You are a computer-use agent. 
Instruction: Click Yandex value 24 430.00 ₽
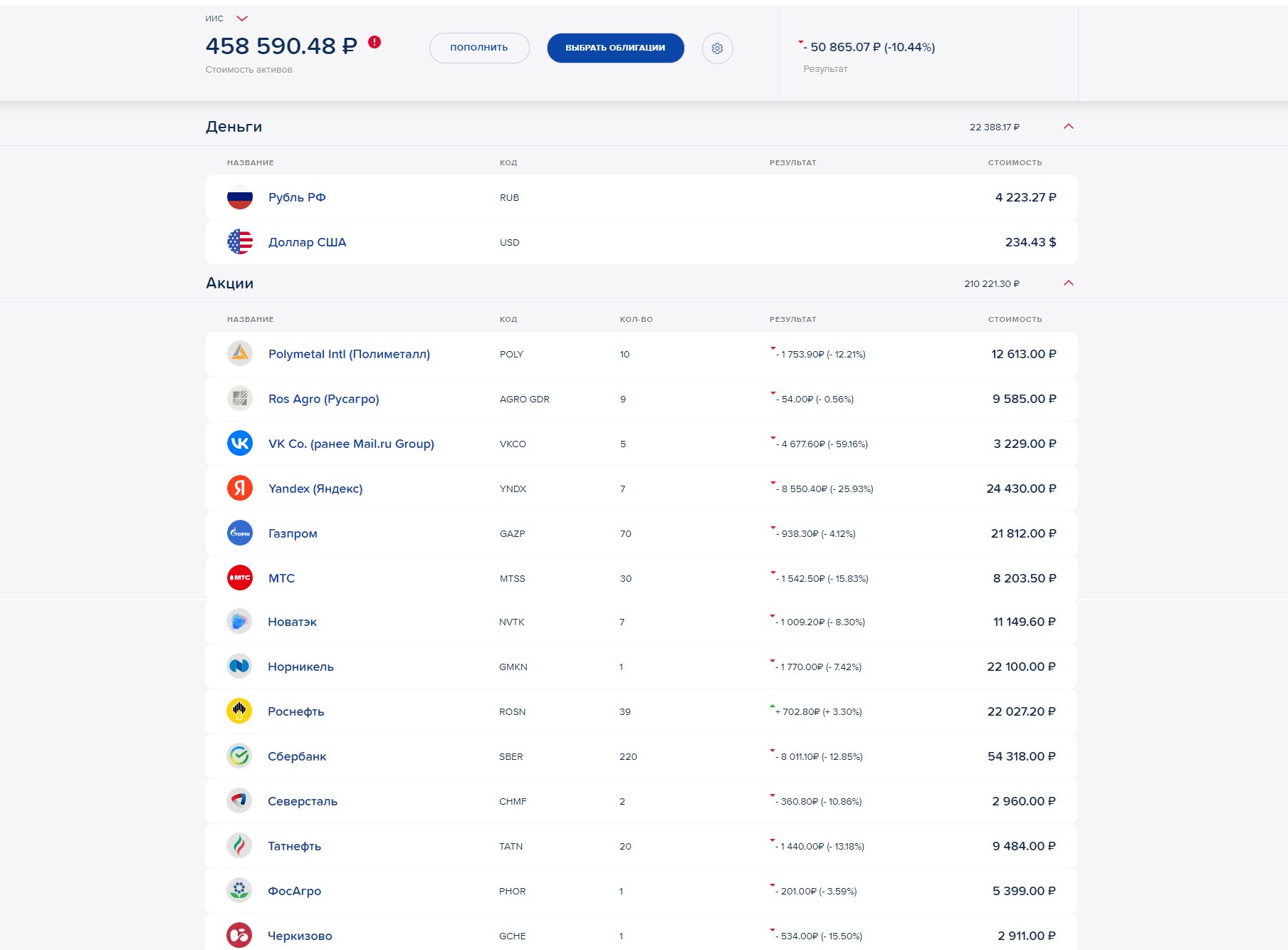pos(1021,489)
